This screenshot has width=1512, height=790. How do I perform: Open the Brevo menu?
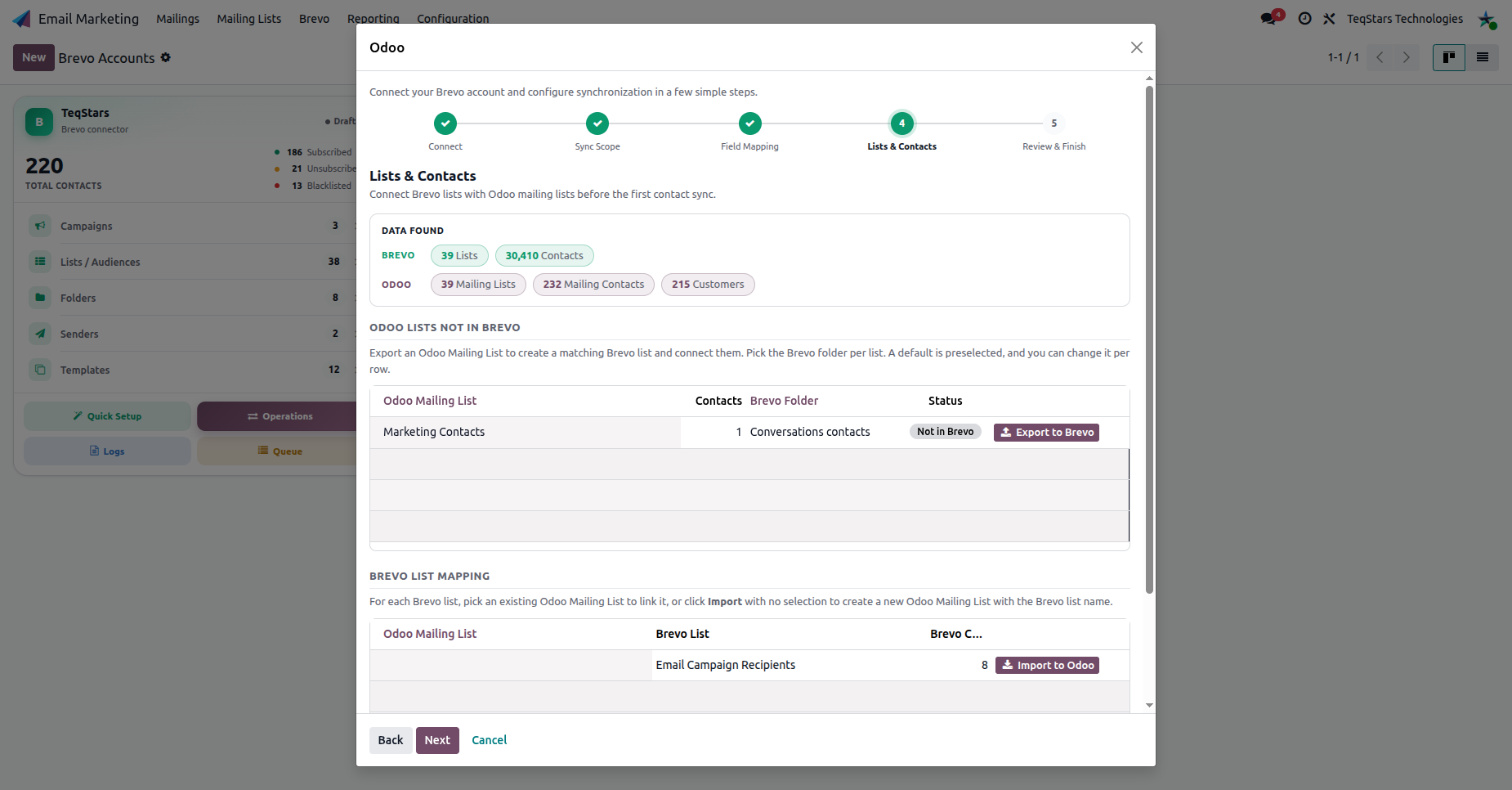pos(314,19)
